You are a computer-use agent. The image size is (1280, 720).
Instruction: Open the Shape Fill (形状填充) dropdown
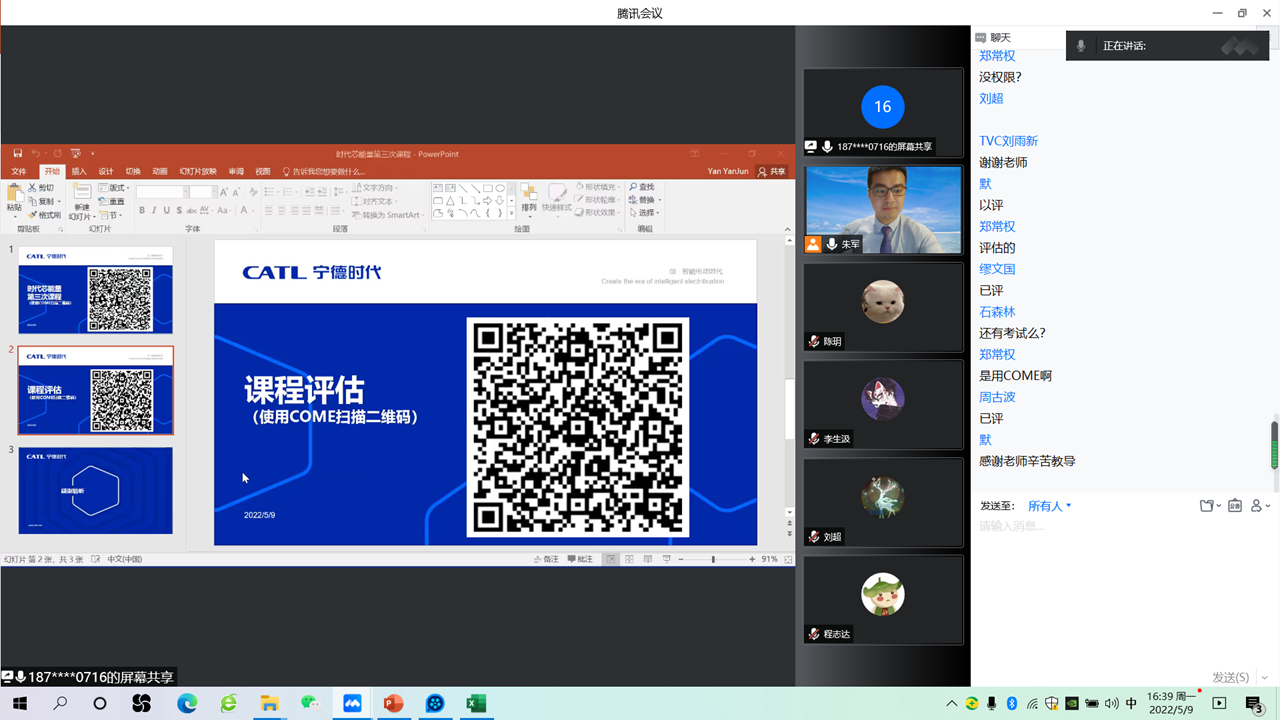(598, 187)
